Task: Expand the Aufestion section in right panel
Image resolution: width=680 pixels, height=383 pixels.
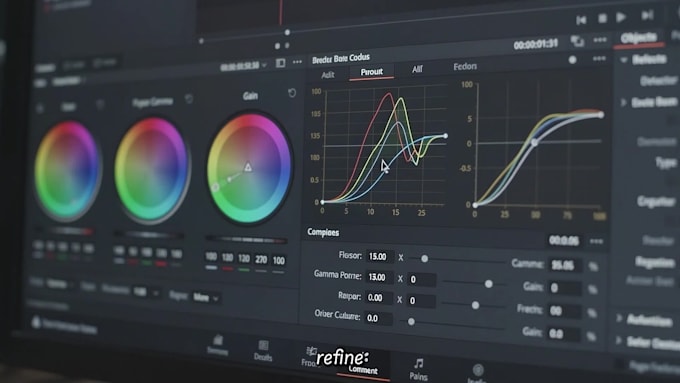Action: coord(619,318)
